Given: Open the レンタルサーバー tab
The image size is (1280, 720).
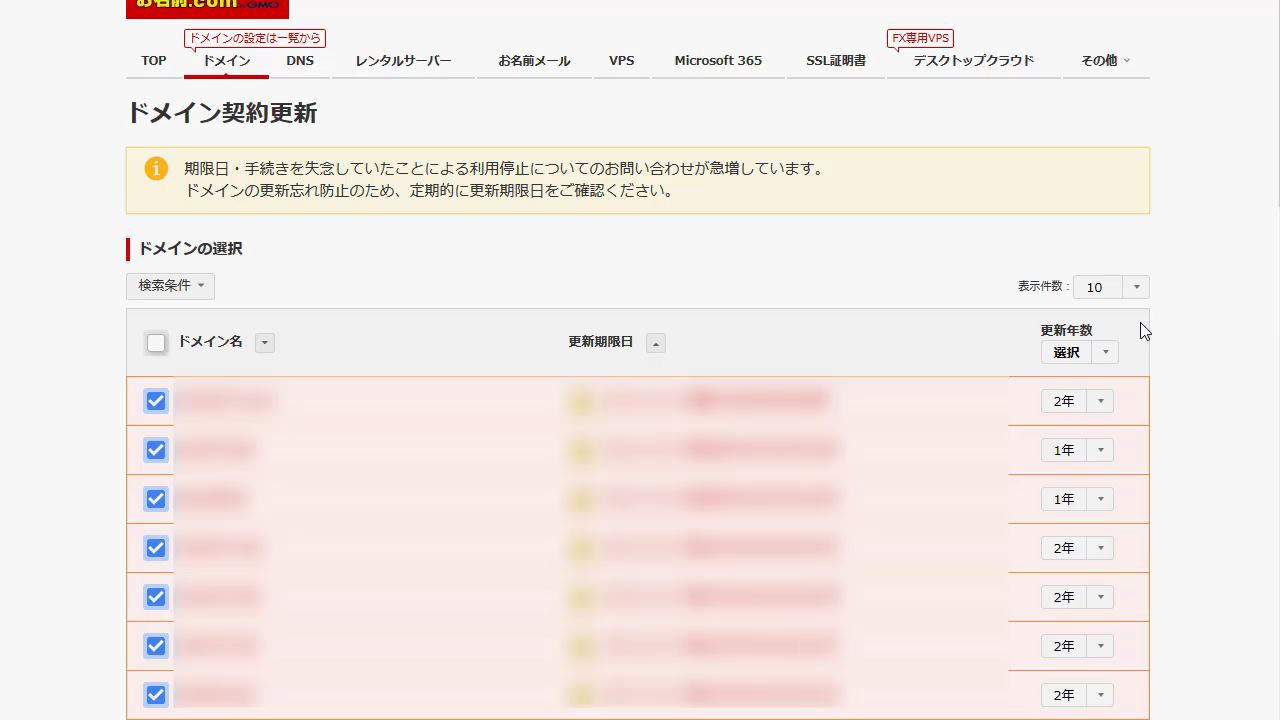Looking at the screenshot, I should click(x=403, y=61).
